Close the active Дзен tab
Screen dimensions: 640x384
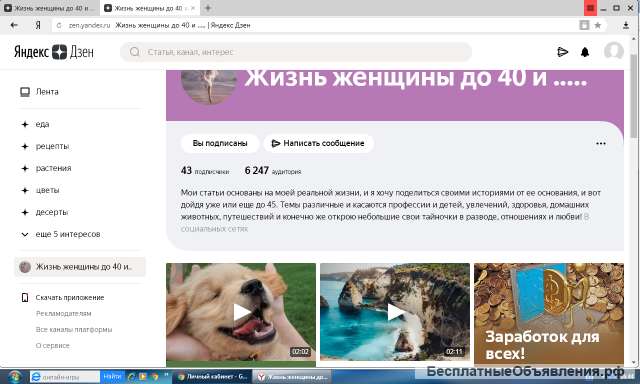[193, 8]
